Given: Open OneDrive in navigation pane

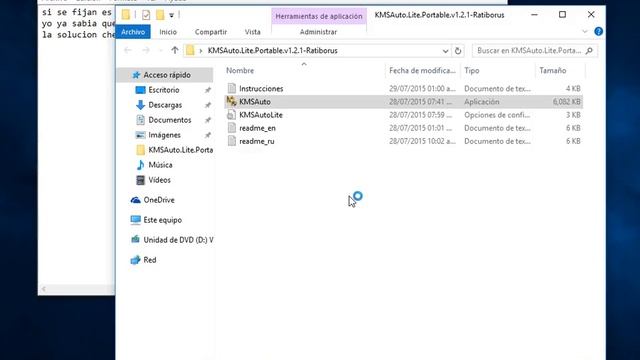Looking at the screenshot, I should [x=159, y=200].
